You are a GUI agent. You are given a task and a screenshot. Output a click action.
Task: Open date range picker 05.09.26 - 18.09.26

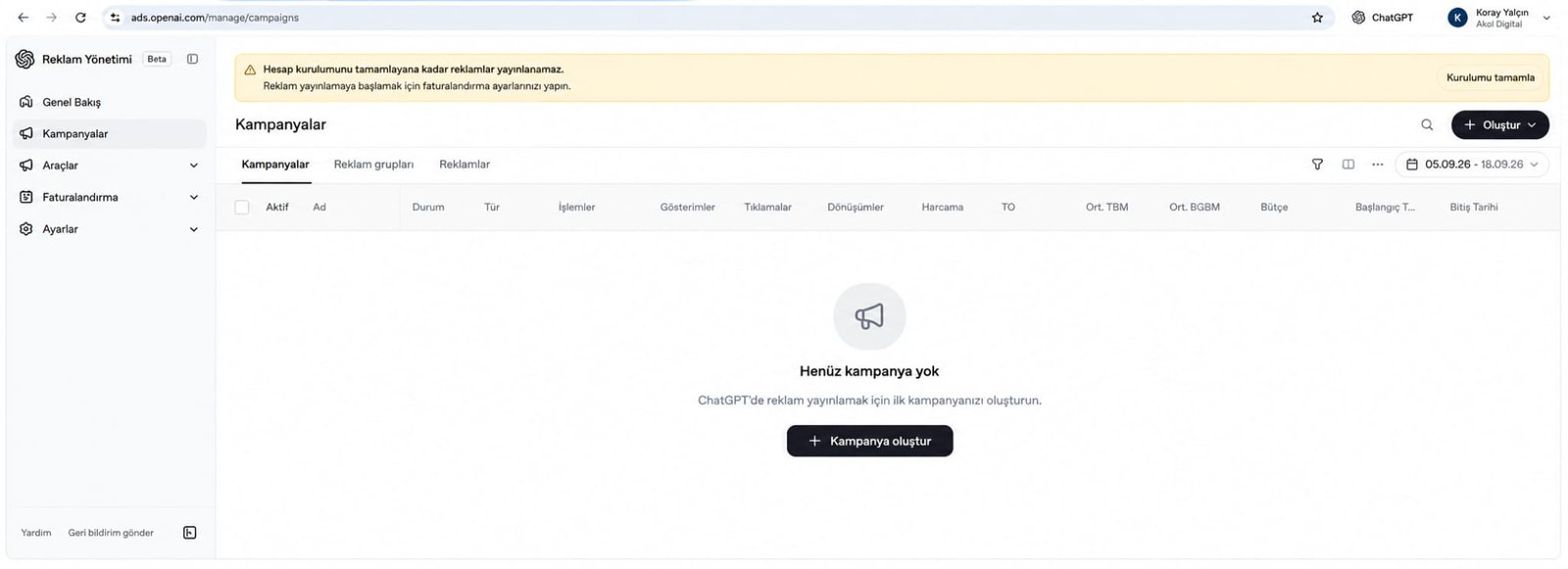(1472, 165)
